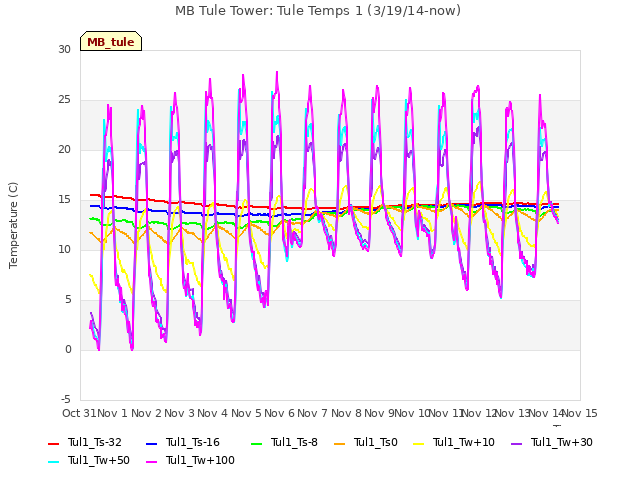Select the Tul1_Ts0 legend label
The height and width of the screenshot is (480, 640).
tap(376, 442)
